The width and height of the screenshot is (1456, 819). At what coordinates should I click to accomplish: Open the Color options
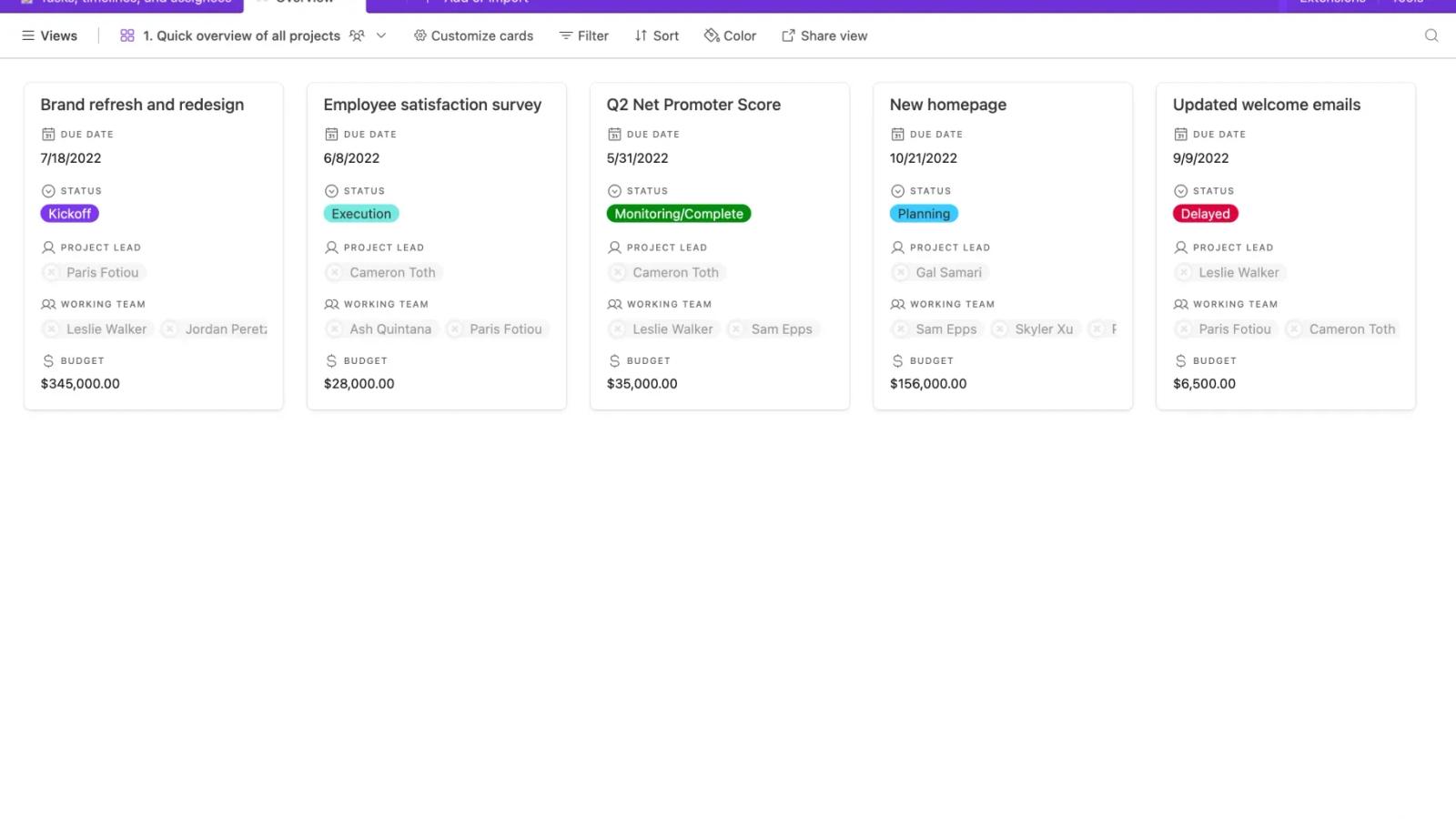730,35
